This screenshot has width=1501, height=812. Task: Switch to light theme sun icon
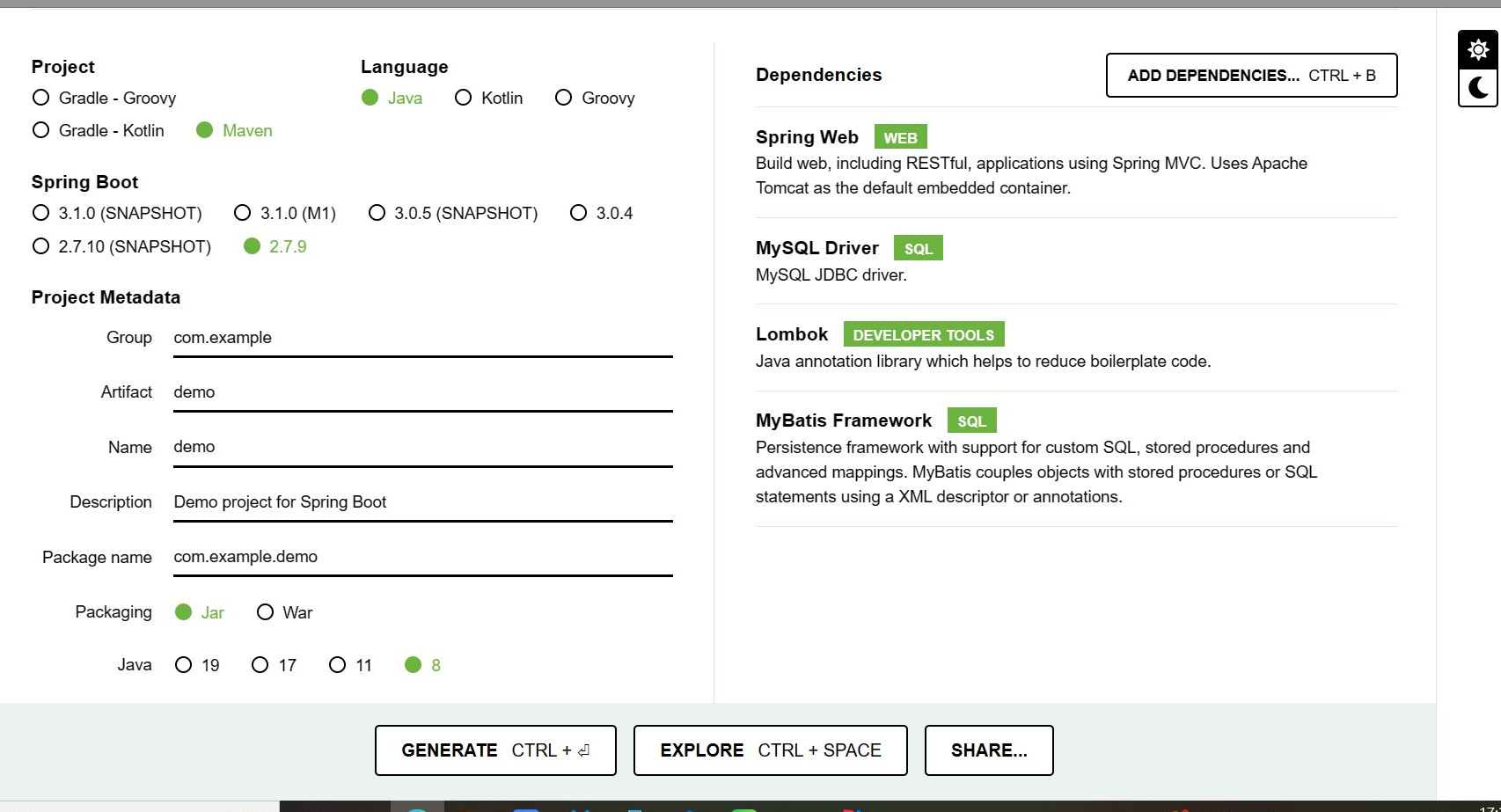[x=1478, y=50]
